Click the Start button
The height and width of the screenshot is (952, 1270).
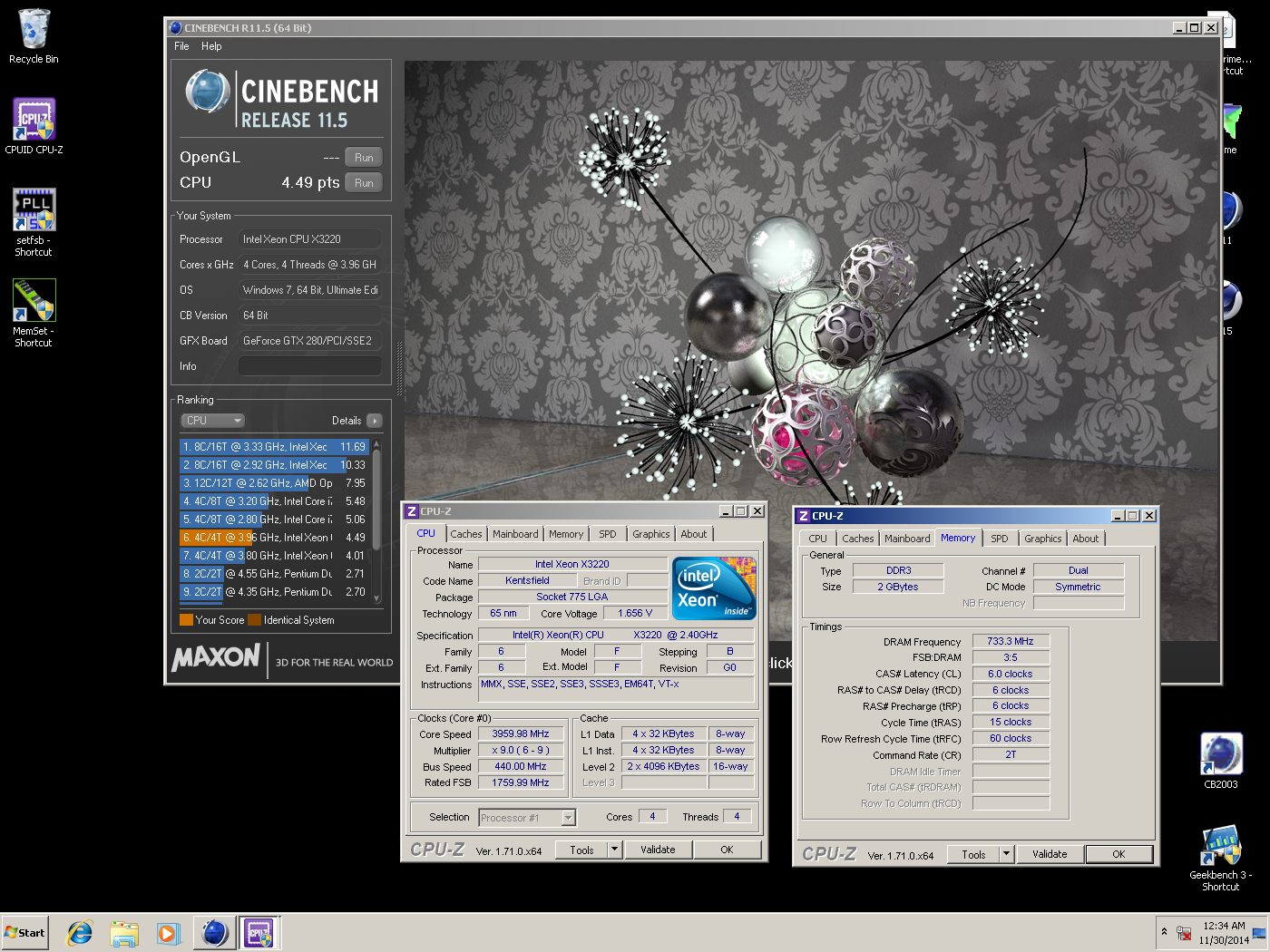(x=24, y=932)
